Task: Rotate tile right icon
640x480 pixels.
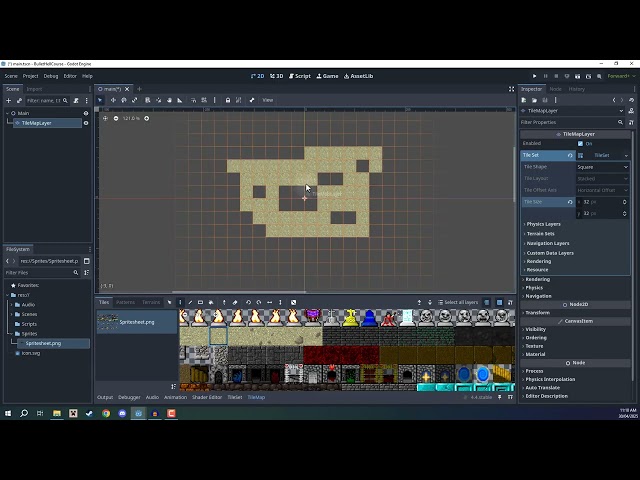Action: click(259, 302)
